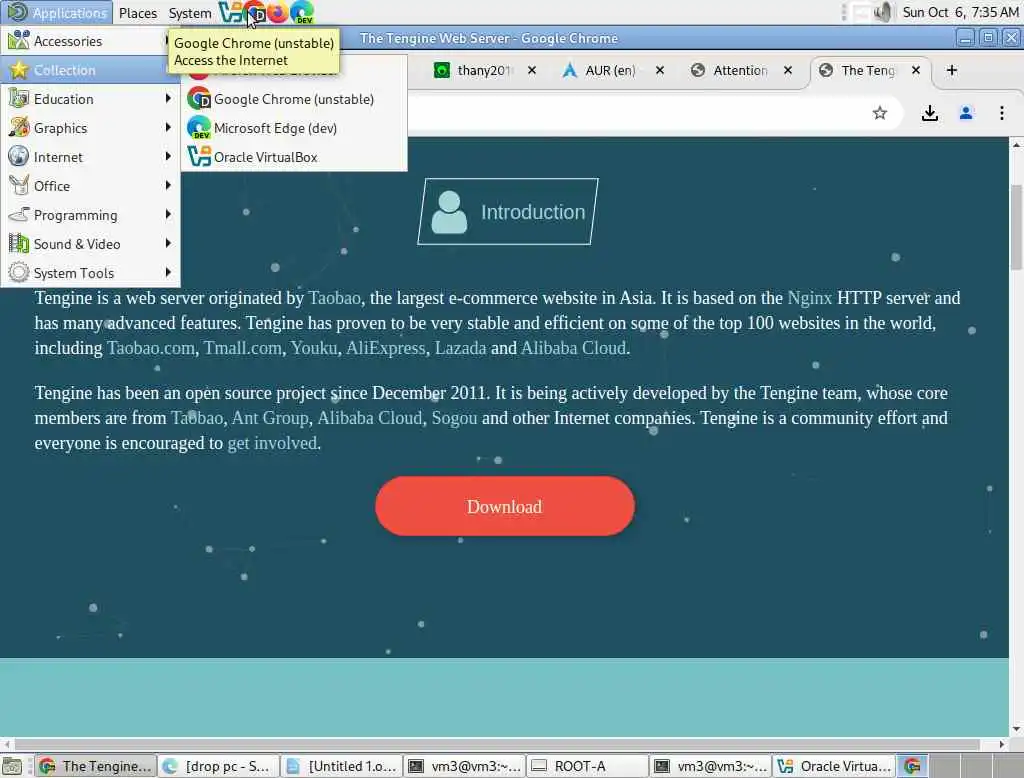The width and height of the screenshot is (1024, 778).
Task: Switch to the drop pc Edge taskbar window
Action: 219,766
